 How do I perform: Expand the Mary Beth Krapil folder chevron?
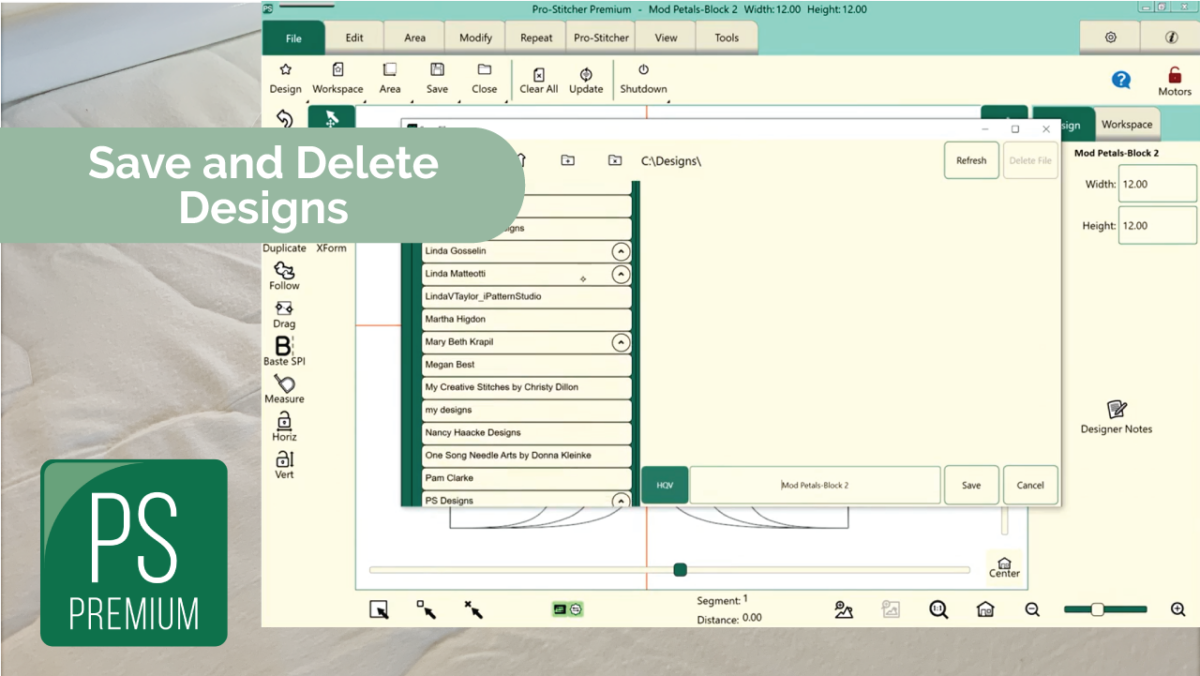click(621, 341)
